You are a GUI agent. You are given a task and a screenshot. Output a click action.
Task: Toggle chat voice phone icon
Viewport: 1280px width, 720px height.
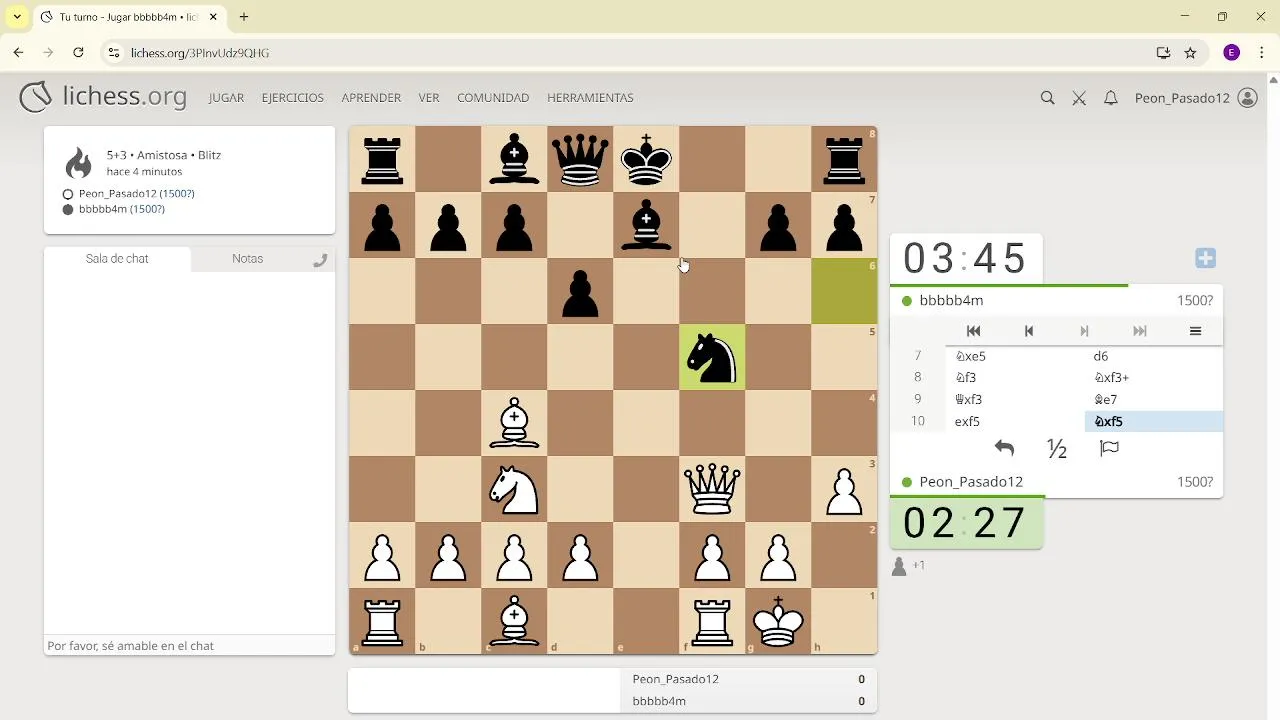320,260
